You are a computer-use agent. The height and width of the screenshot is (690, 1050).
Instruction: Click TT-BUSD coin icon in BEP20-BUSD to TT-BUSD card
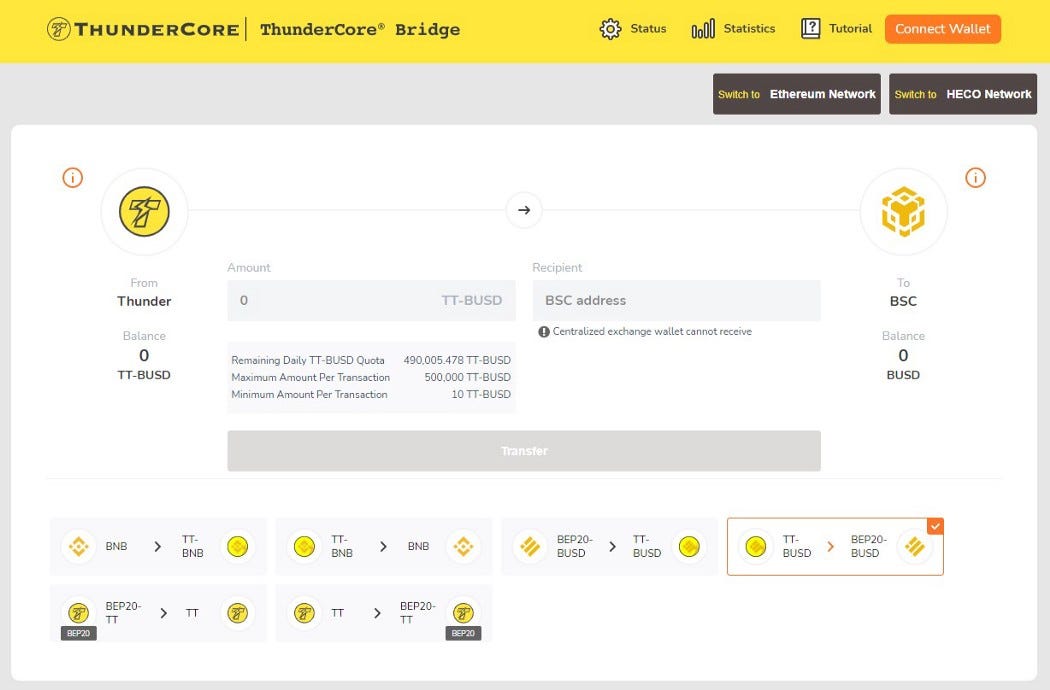[x=688, y=547]
